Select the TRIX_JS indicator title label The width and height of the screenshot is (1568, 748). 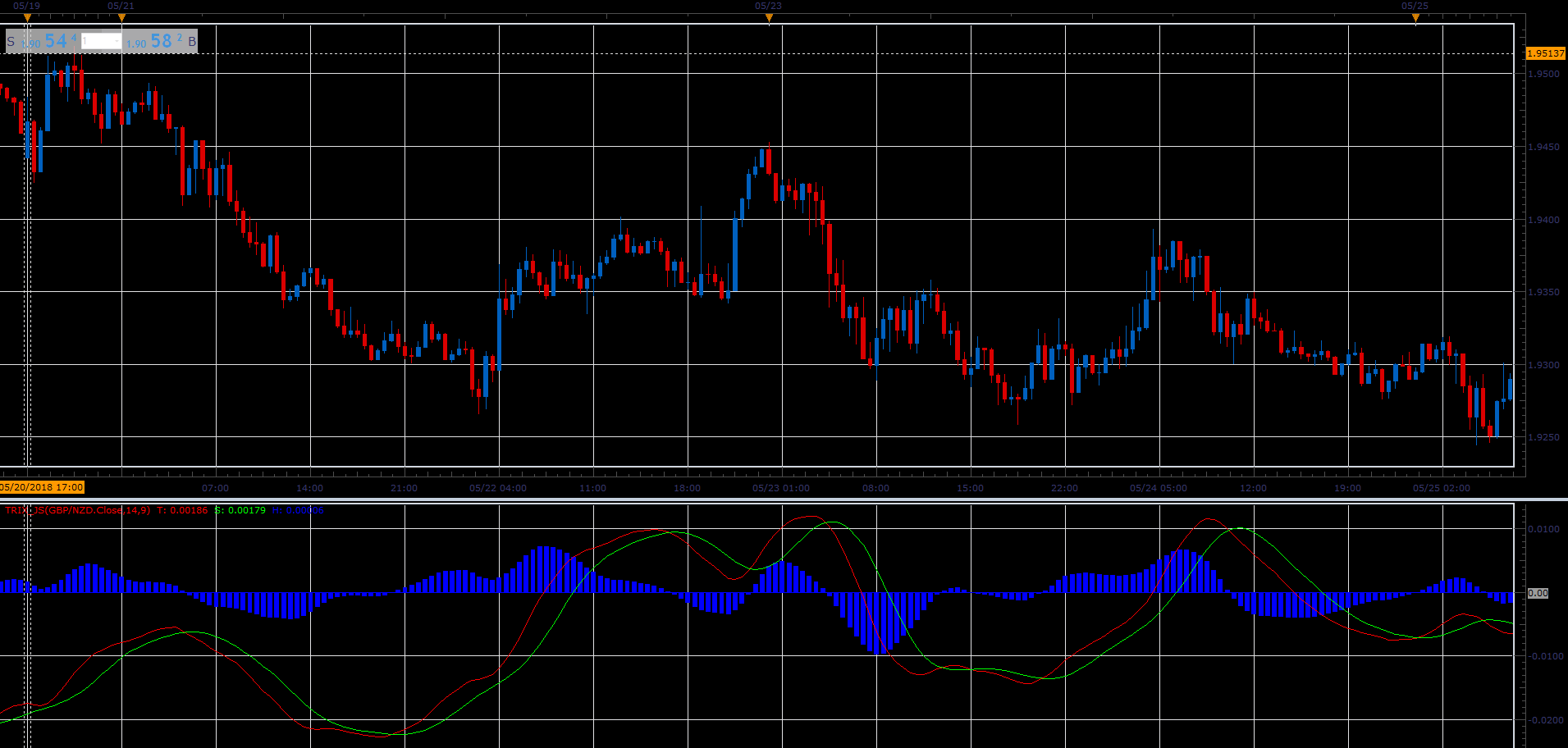(77, 510)
